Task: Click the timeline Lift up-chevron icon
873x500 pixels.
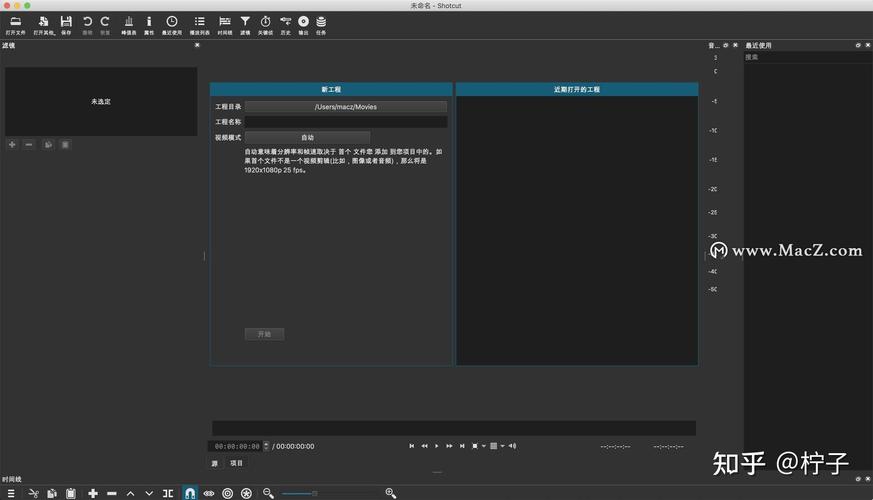Action: 130,493
